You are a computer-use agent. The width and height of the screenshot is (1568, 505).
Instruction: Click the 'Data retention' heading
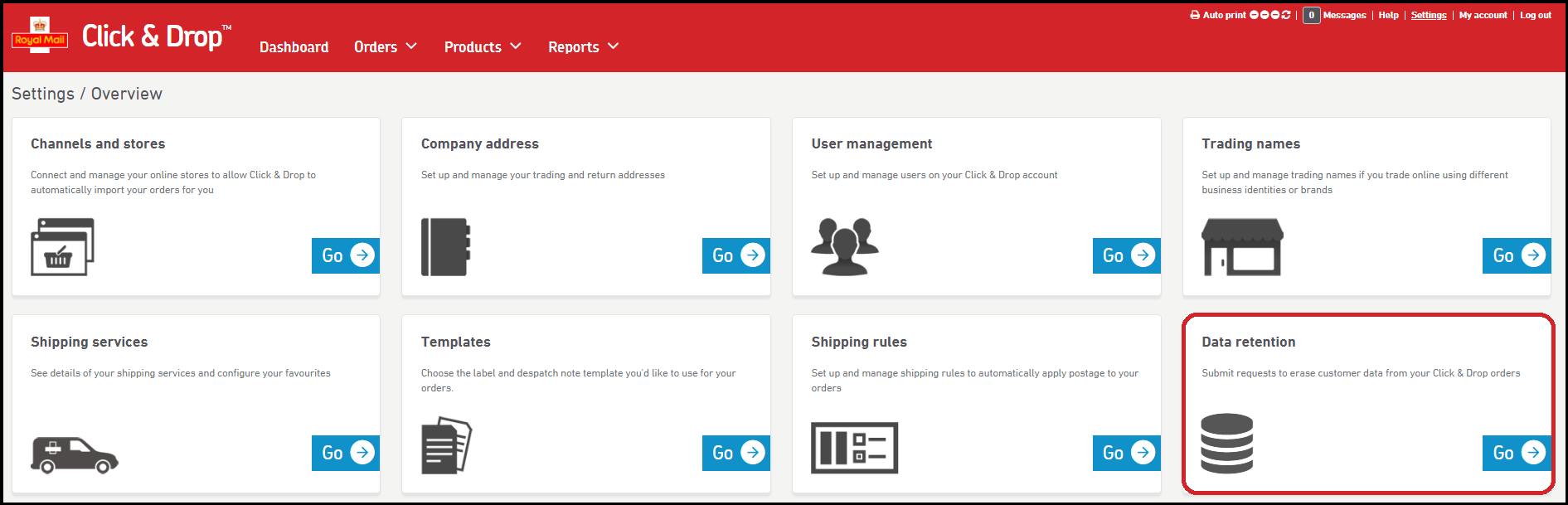(x=1249, y=342)
